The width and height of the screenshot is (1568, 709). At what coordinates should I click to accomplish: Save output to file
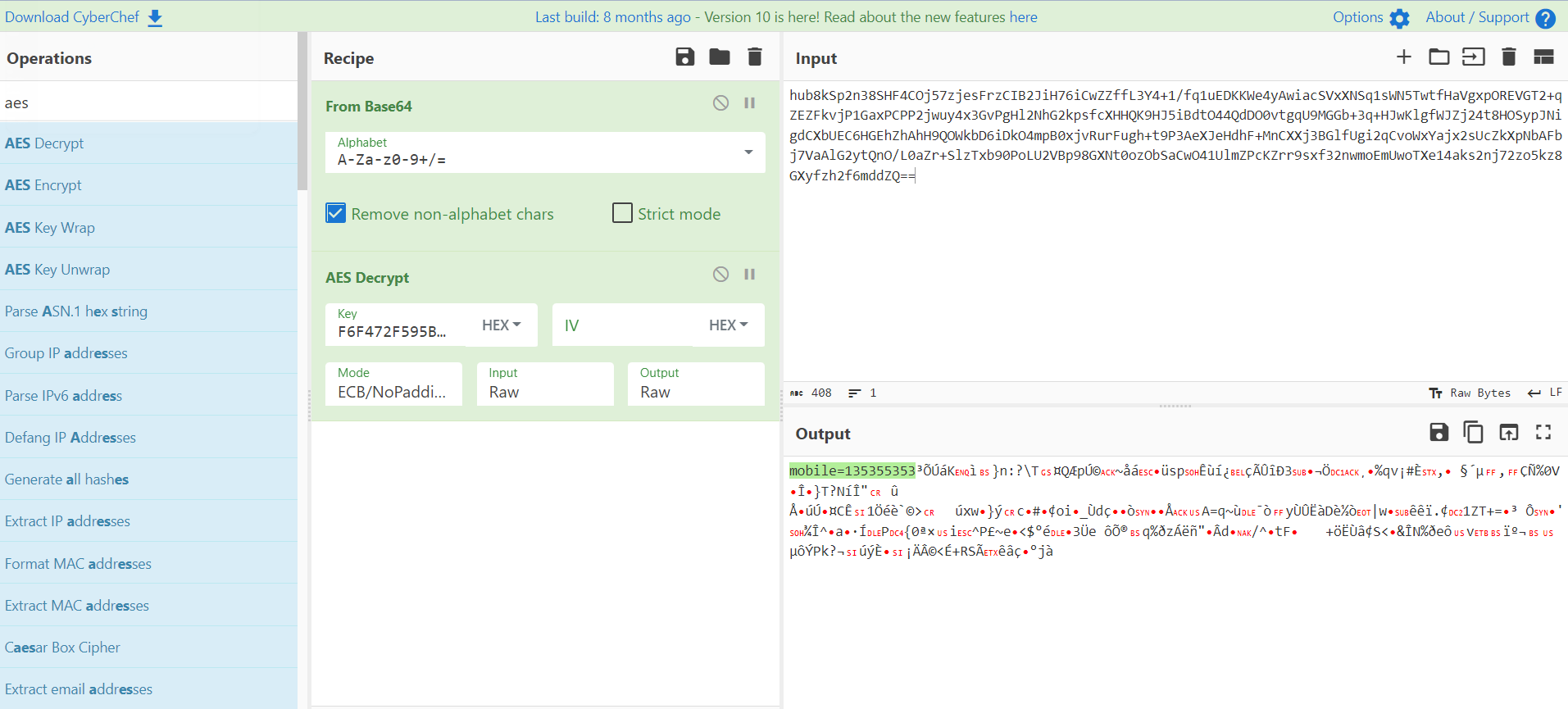click(x=1438, y=432)
